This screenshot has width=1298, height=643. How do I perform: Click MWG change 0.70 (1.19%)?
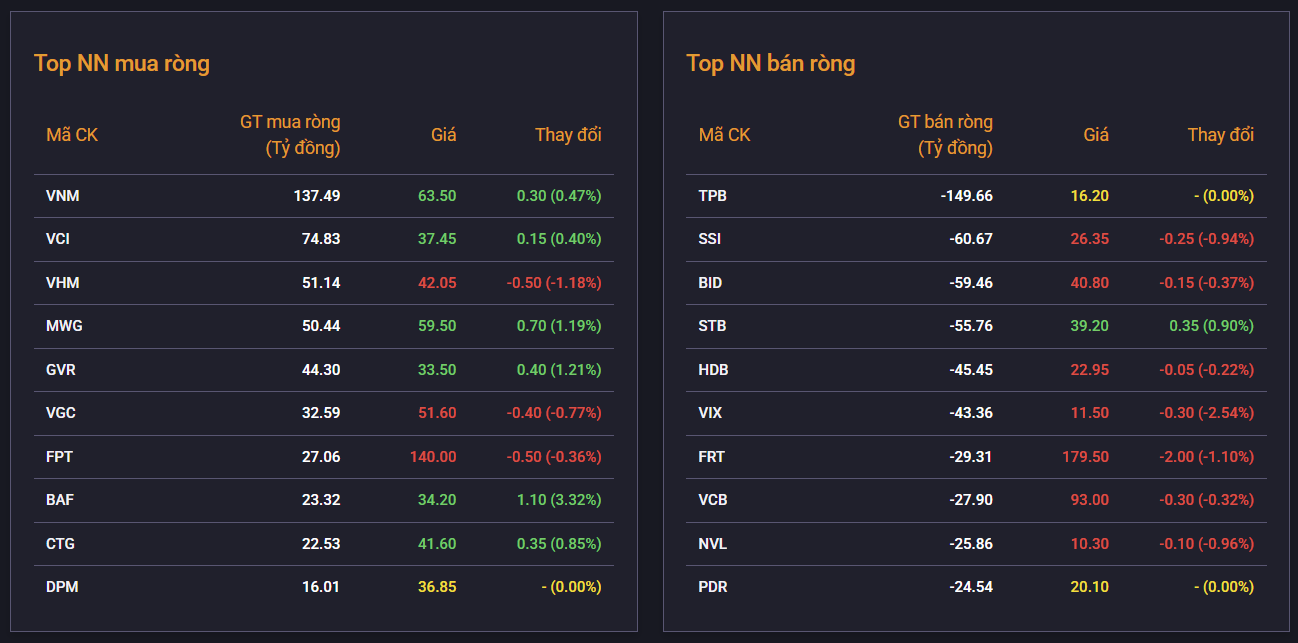click(x=559, y=326)
